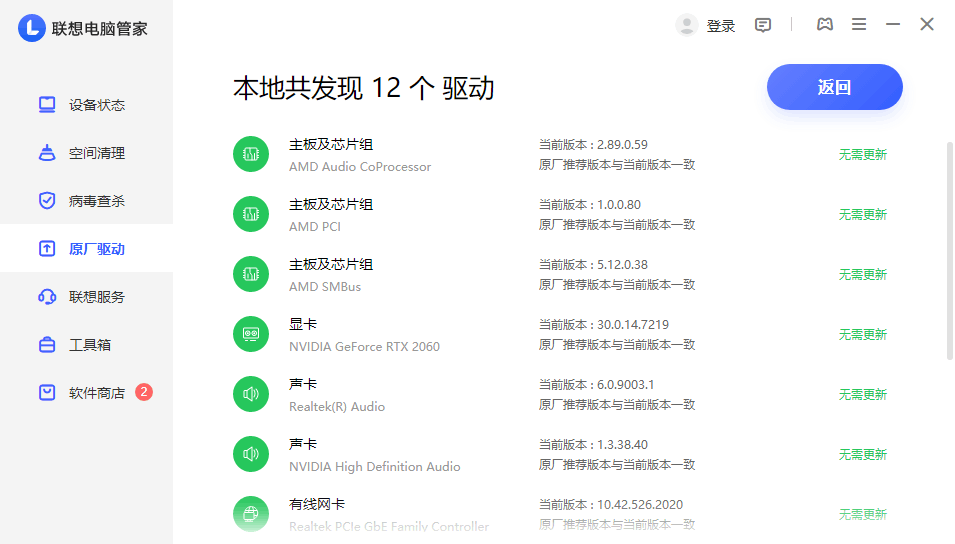This screenshot has height=544, width=955.
Task: Click the 有线网卡 category label
Action: (x=317, y=504)
